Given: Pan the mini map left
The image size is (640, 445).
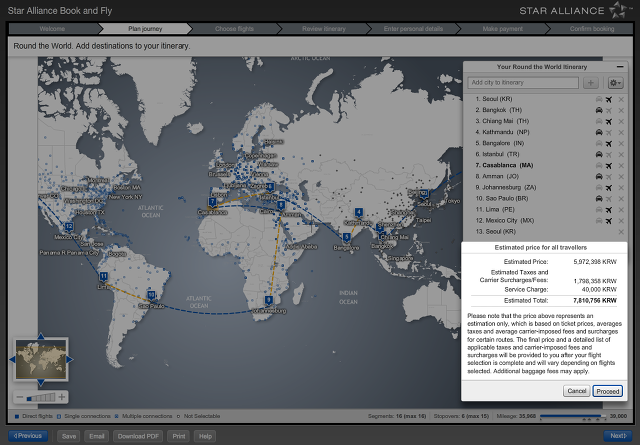Looking at the screenshot, I should pyautogui.click(x=12, y=359).
